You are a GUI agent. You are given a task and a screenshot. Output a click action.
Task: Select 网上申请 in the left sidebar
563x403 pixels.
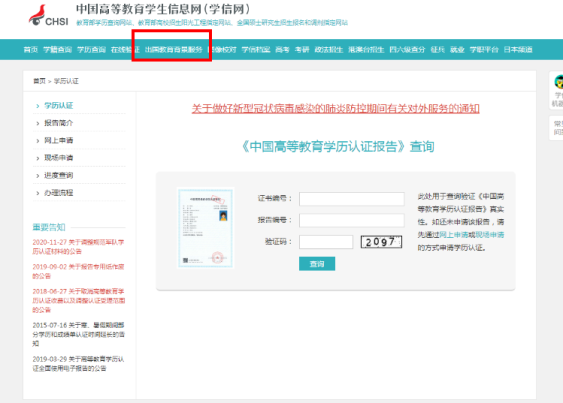(x=59, y=140)
